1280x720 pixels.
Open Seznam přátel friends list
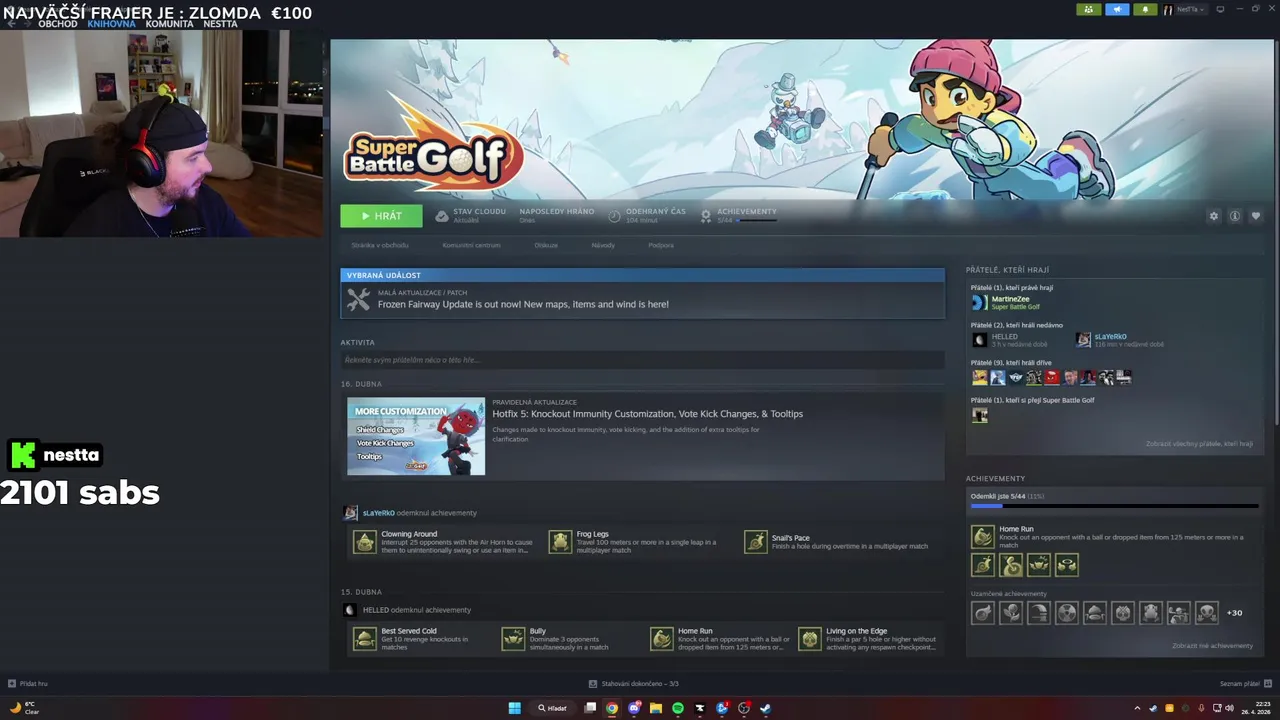point(1245,684)
